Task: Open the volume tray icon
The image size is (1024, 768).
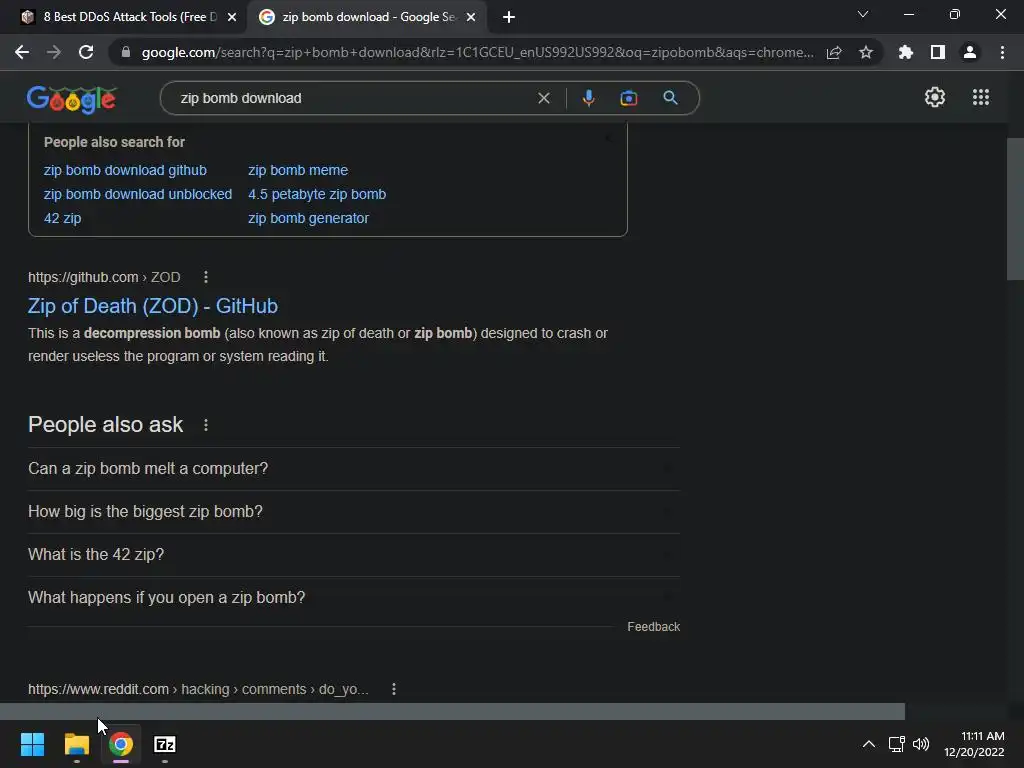Action: 921,744
